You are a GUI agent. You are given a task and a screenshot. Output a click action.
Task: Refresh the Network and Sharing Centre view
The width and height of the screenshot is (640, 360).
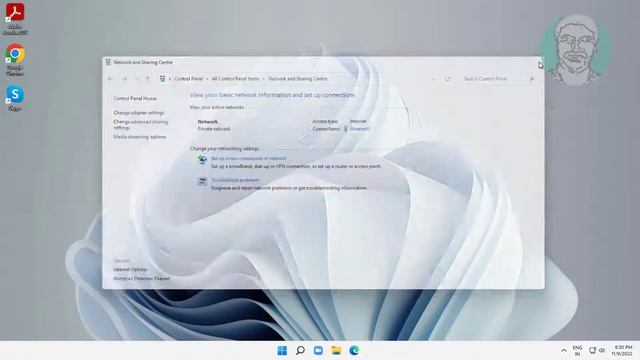(x=448, y=79)
